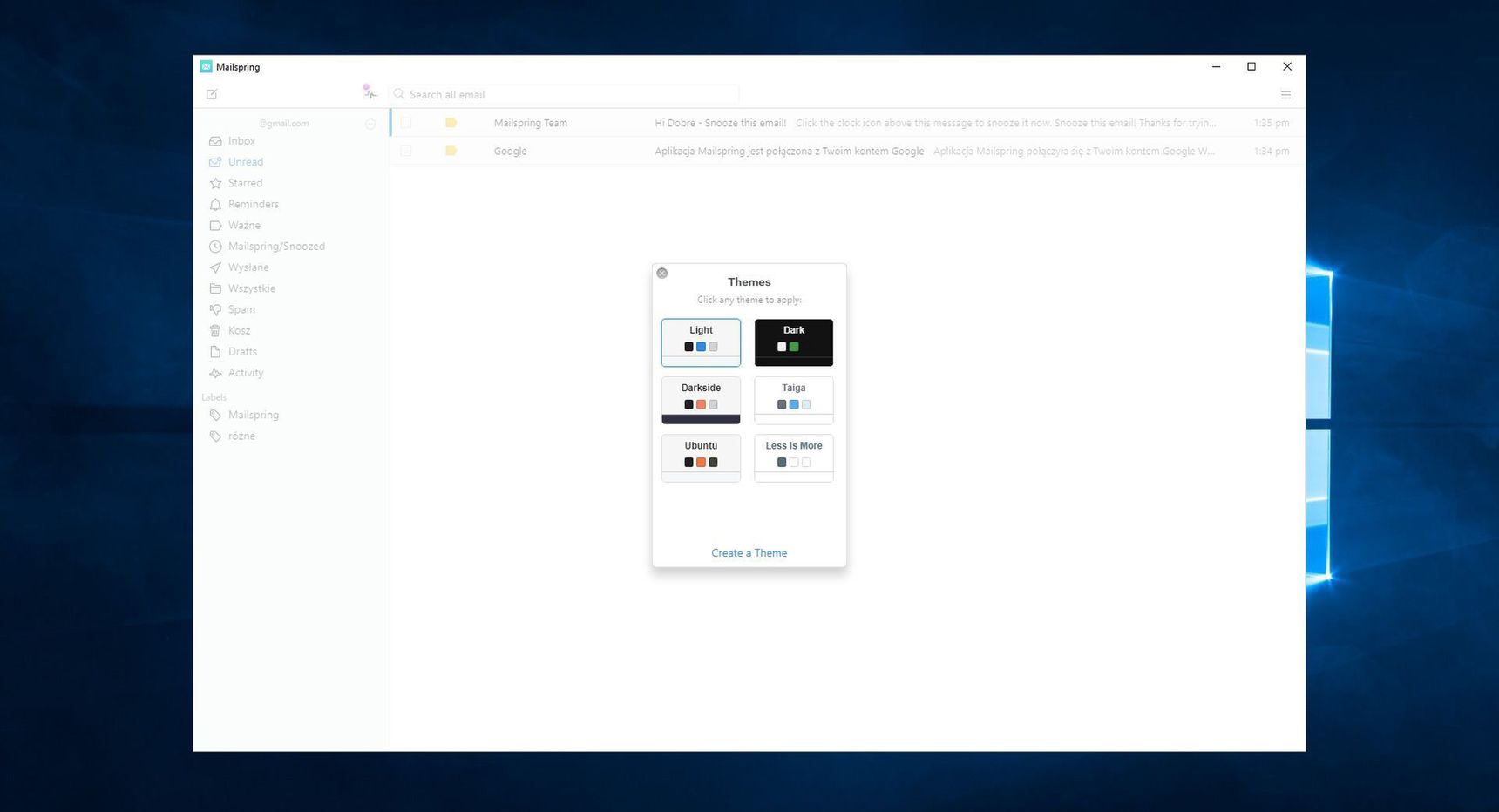Click the Inbox folder icon
Screen dimensions: 1499x812
[215, 141]
